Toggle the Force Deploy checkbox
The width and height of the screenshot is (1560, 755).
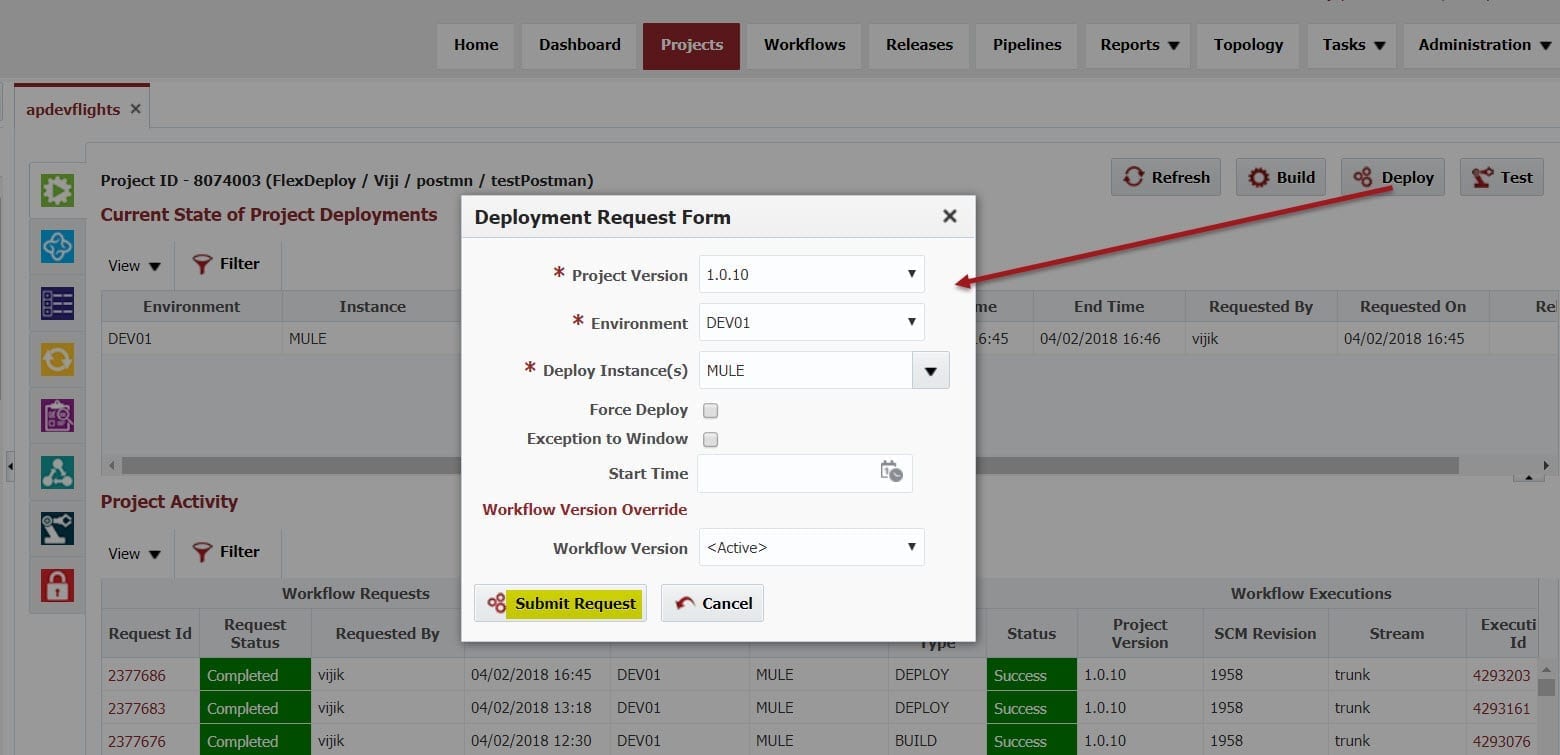tap(710, 410)
